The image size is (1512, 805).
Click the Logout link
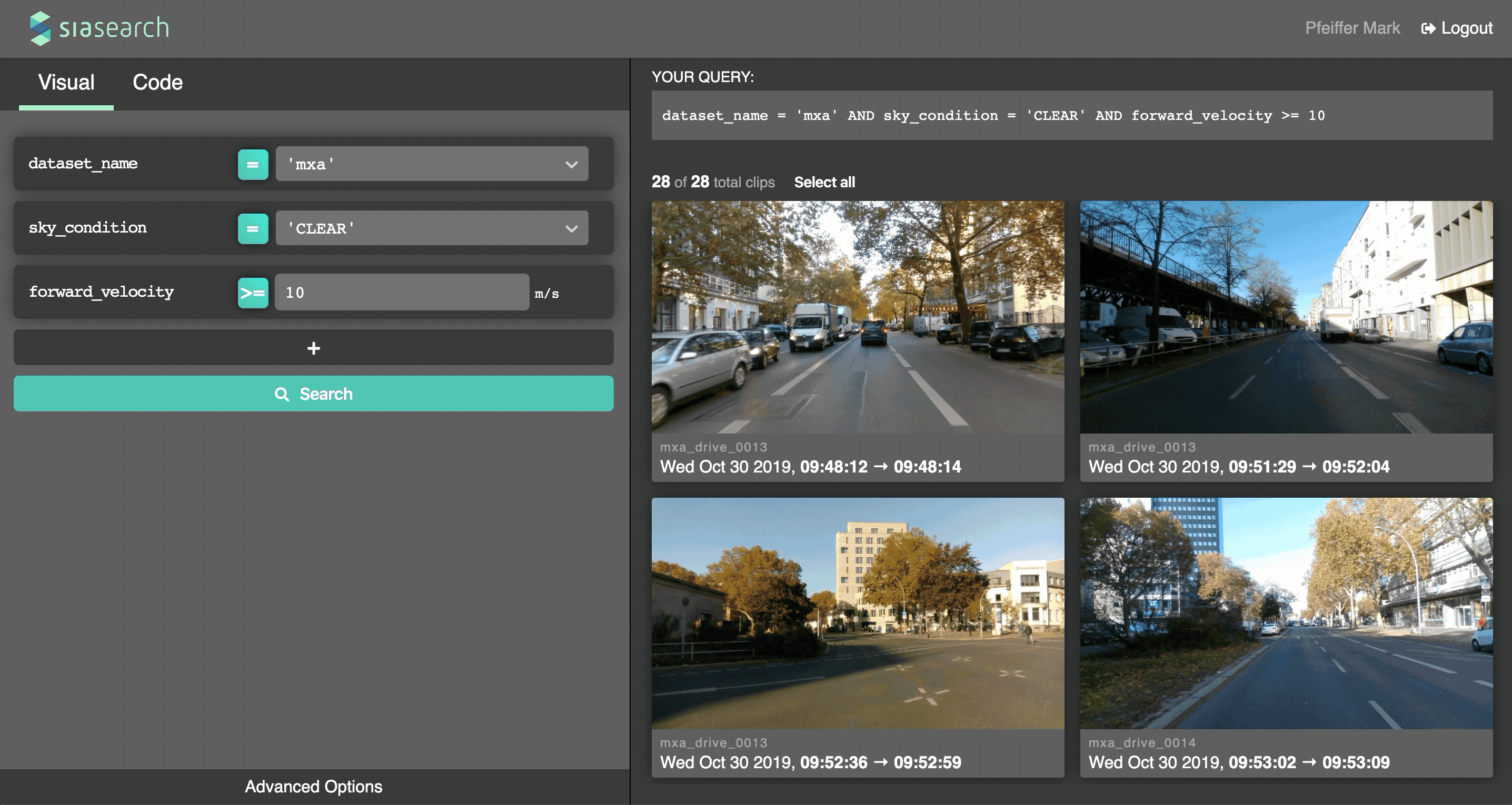1457,28
